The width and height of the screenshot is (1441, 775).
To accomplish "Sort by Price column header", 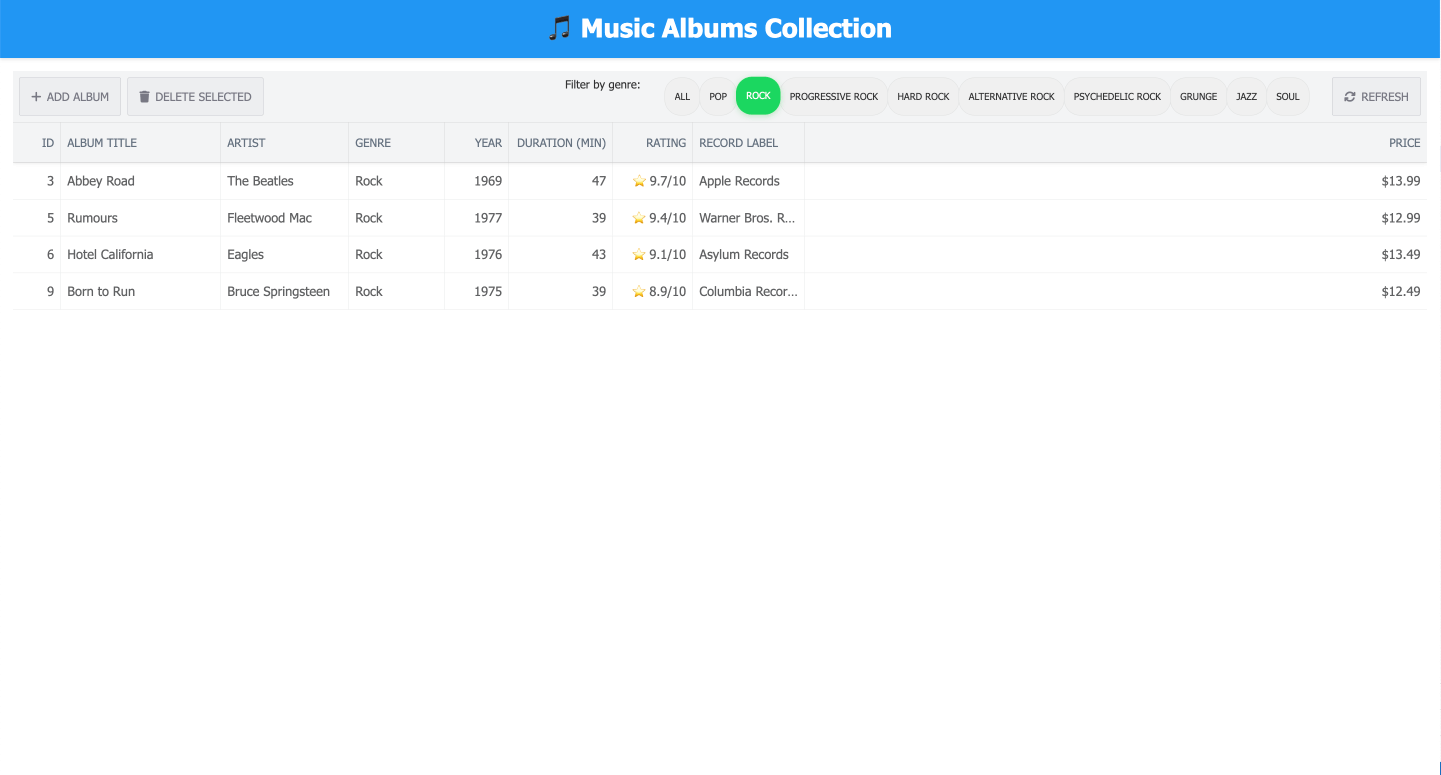I will click(x=1116, y=143).
